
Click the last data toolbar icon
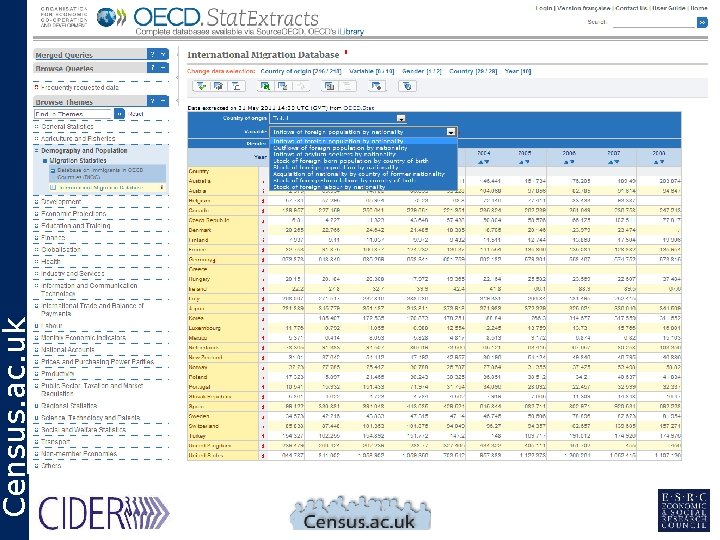[407, 86]
